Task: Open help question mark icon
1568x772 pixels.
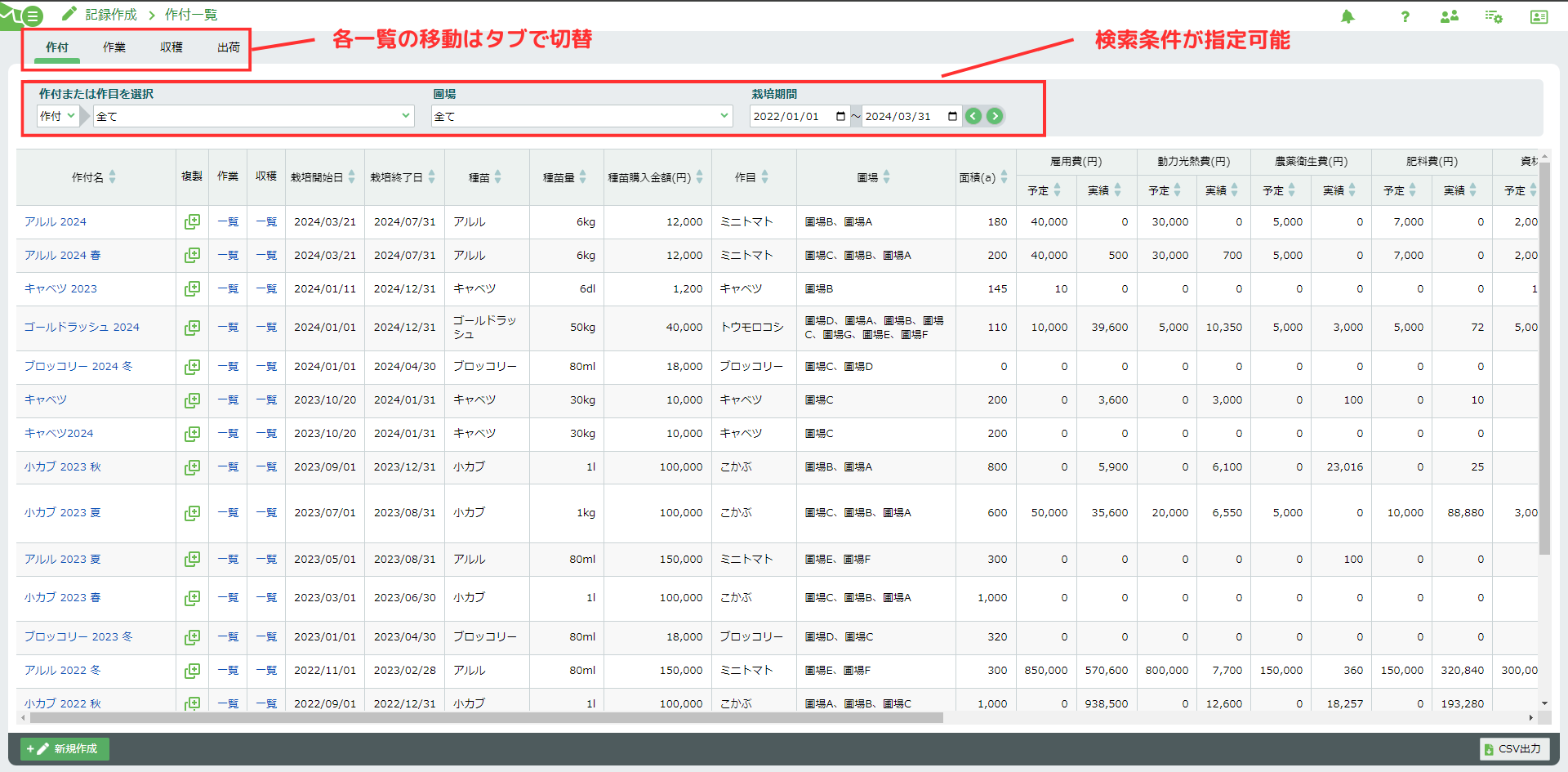Action: [1405, 16]
